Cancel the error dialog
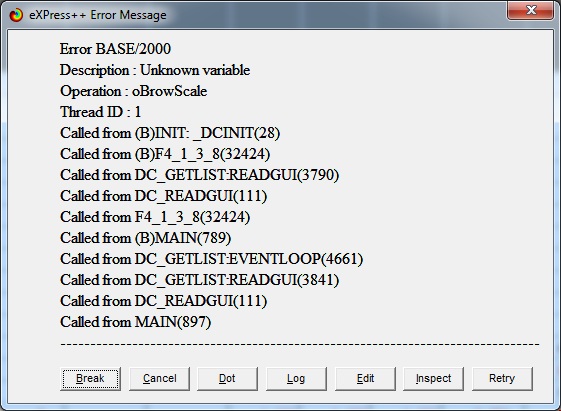 [159, 379]
